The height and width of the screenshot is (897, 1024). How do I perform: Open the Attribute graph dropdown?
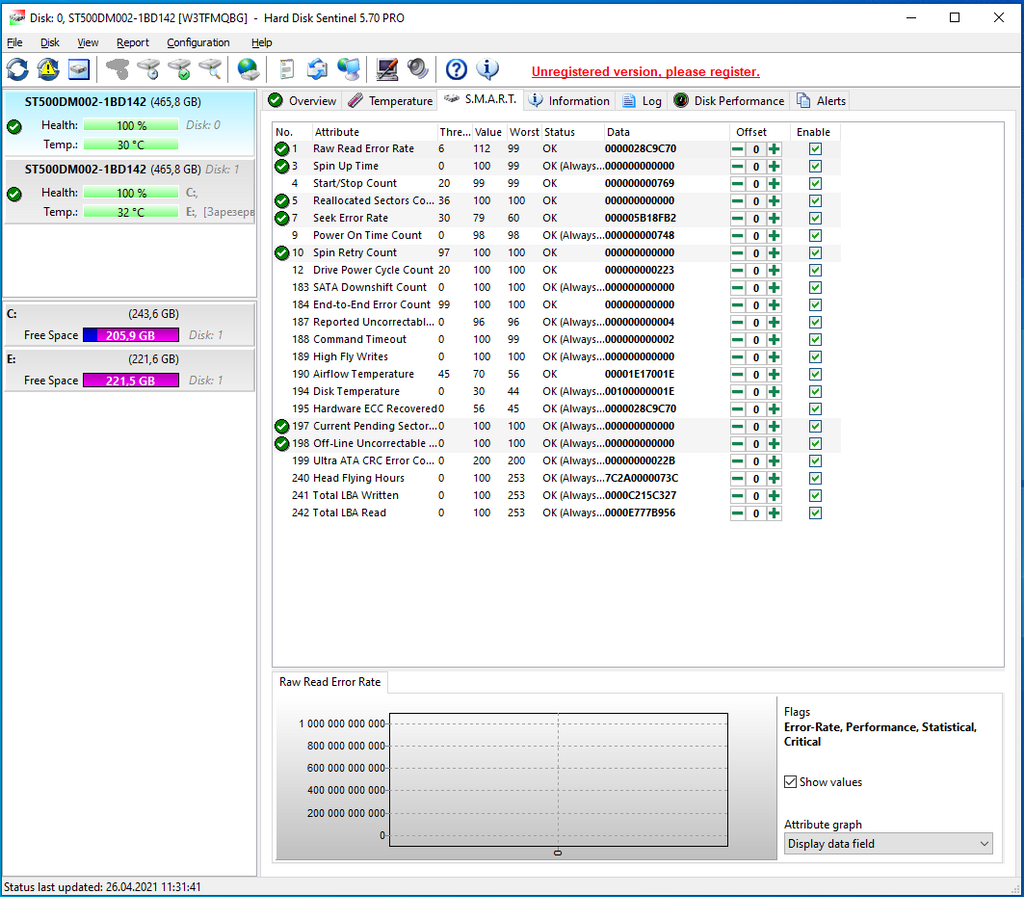888,844
